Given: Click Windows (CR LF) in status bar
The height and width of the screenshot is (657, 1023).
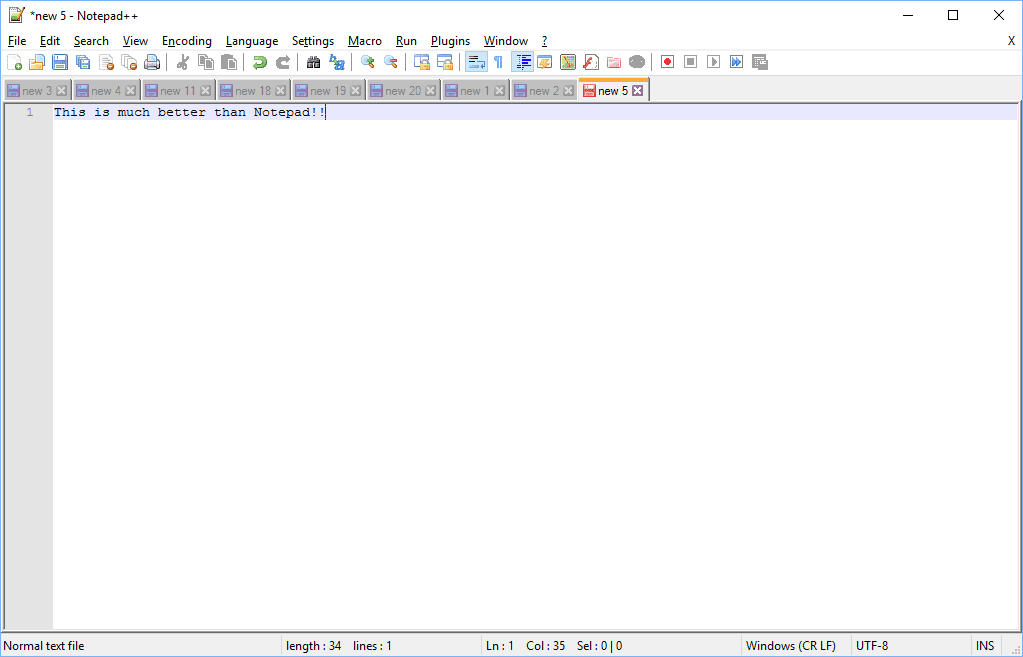Looking at the screenshot, I should [791, 646].
